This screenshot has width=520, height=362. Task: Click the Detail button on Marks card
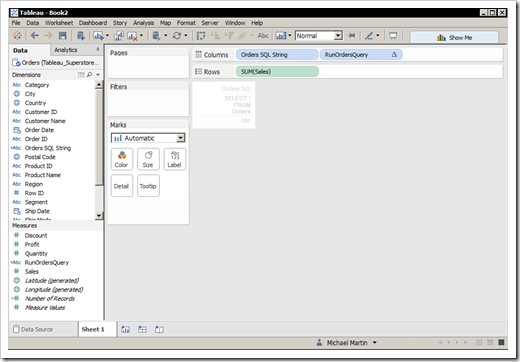[122, 186]
